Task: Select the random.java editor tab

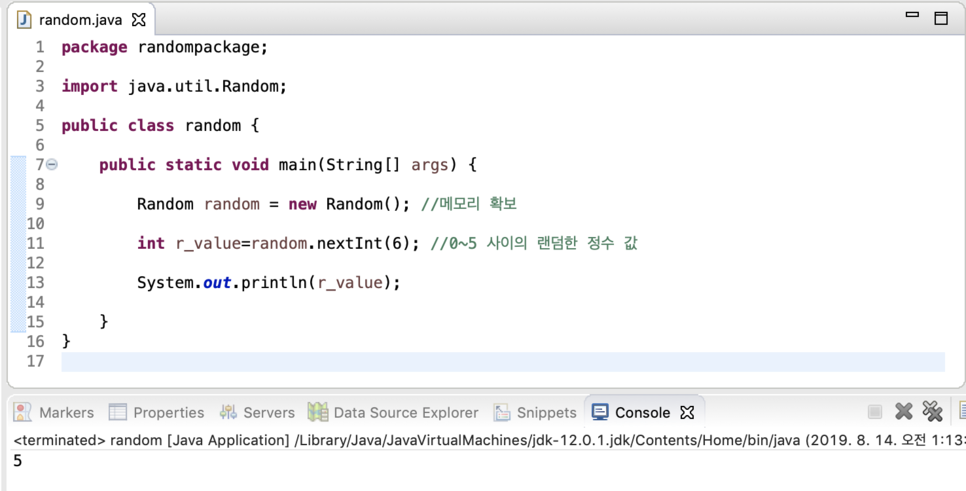Action: pyautogui.click(x=81, y=20)
